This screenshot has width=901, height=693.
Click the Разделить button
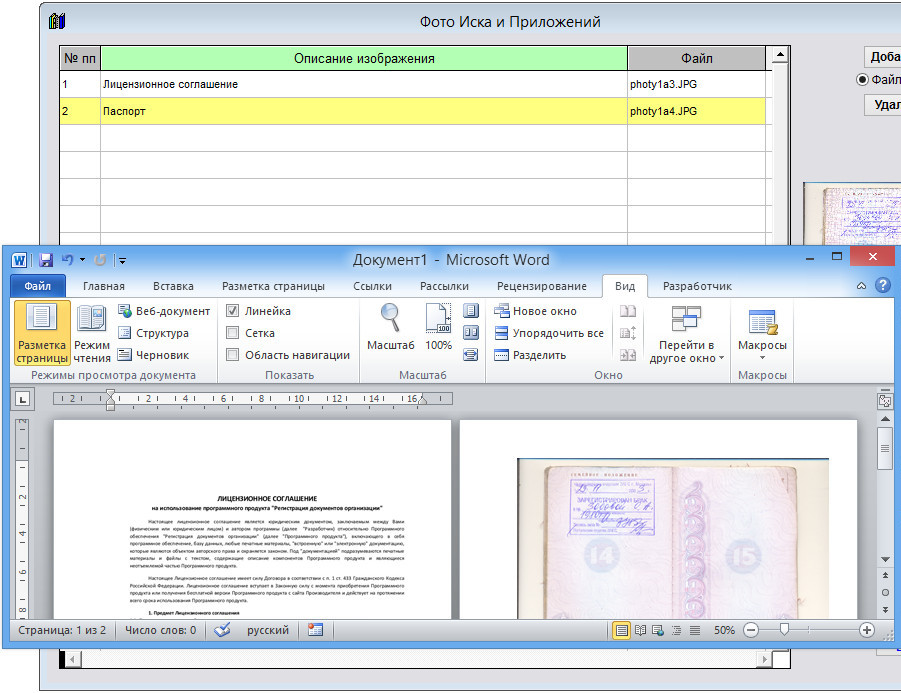(530, 355)
